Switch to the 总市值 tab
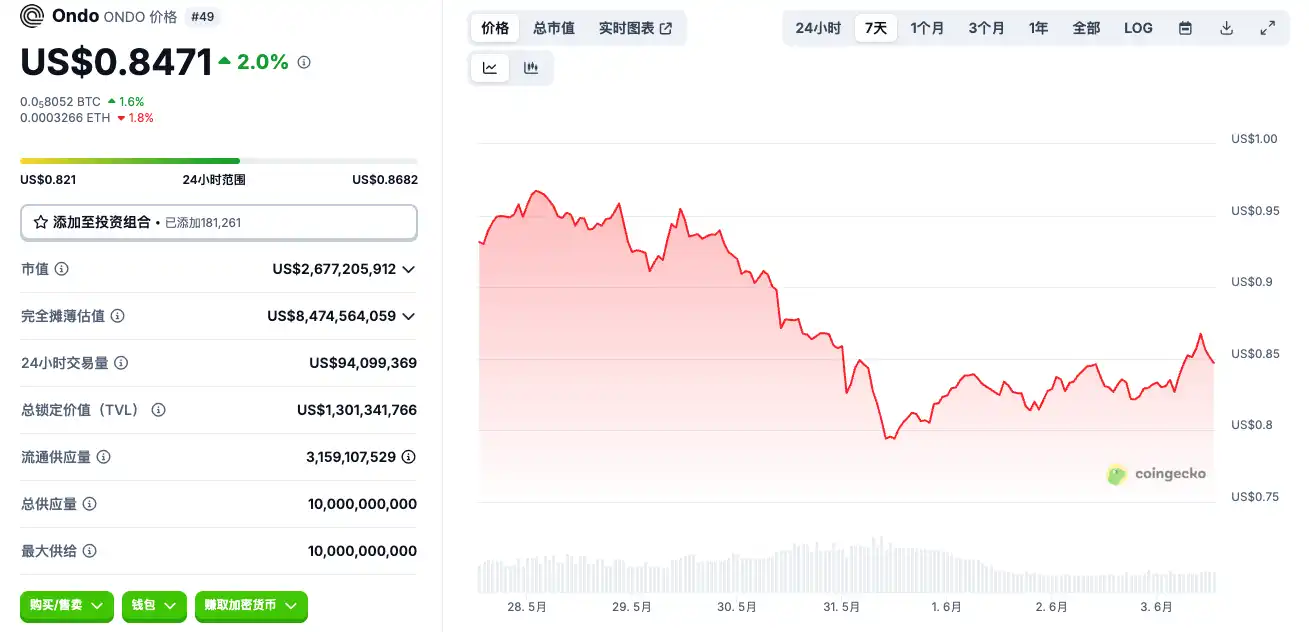Screen dimensions: 1309x632 pyautogui.click(x=554, y=28)
